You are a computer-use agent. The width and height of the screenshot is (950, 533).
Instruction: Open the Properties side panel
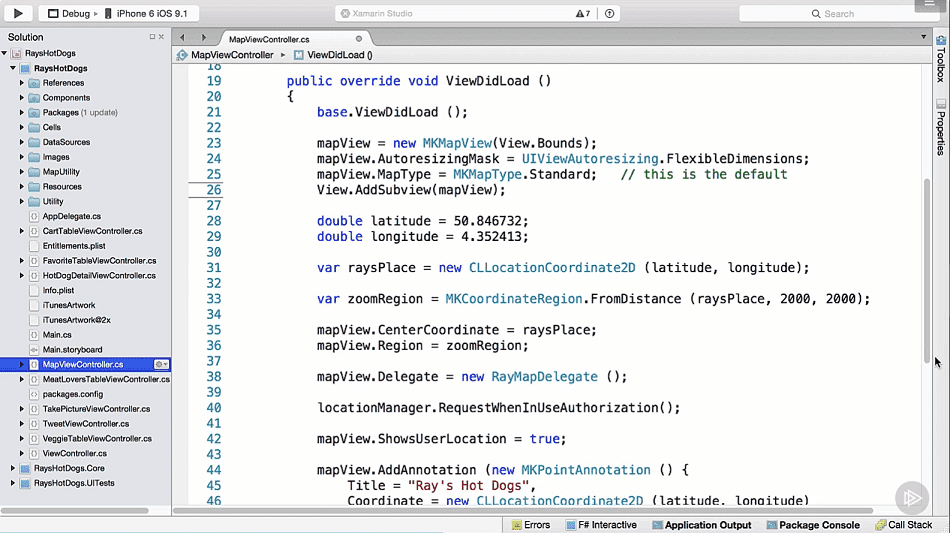tap(940, 128)
